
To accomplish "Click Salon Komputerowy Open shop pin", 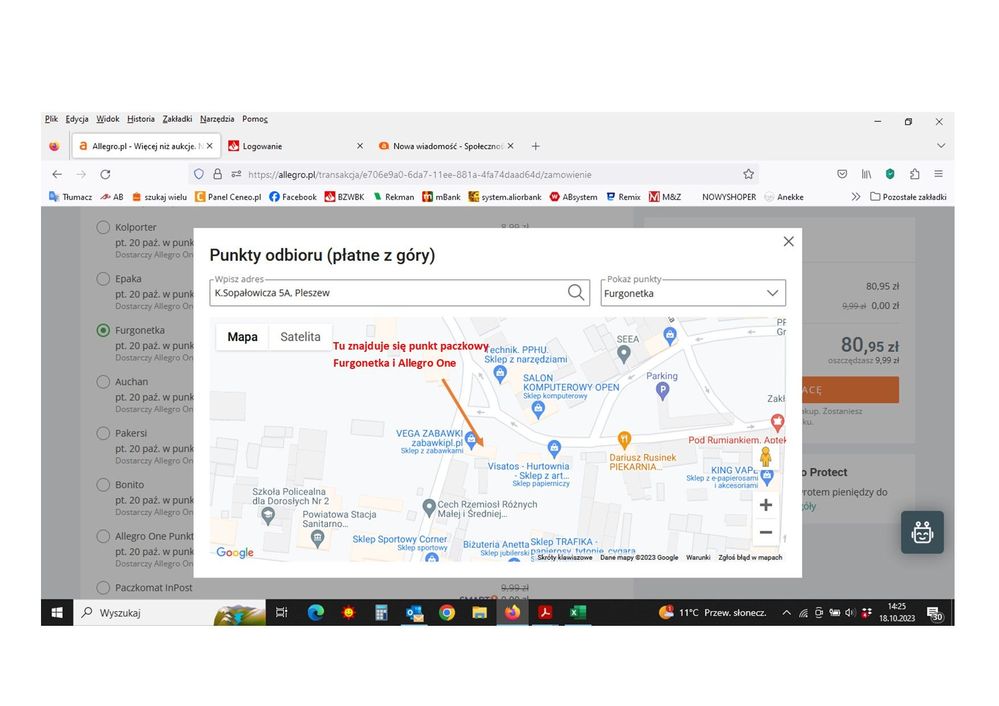I will [x=538, y=409].
